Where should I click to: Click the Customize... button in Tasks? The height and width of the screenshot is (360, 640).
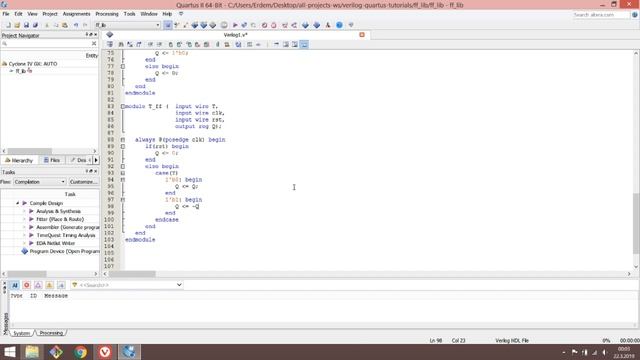[83, 182]
